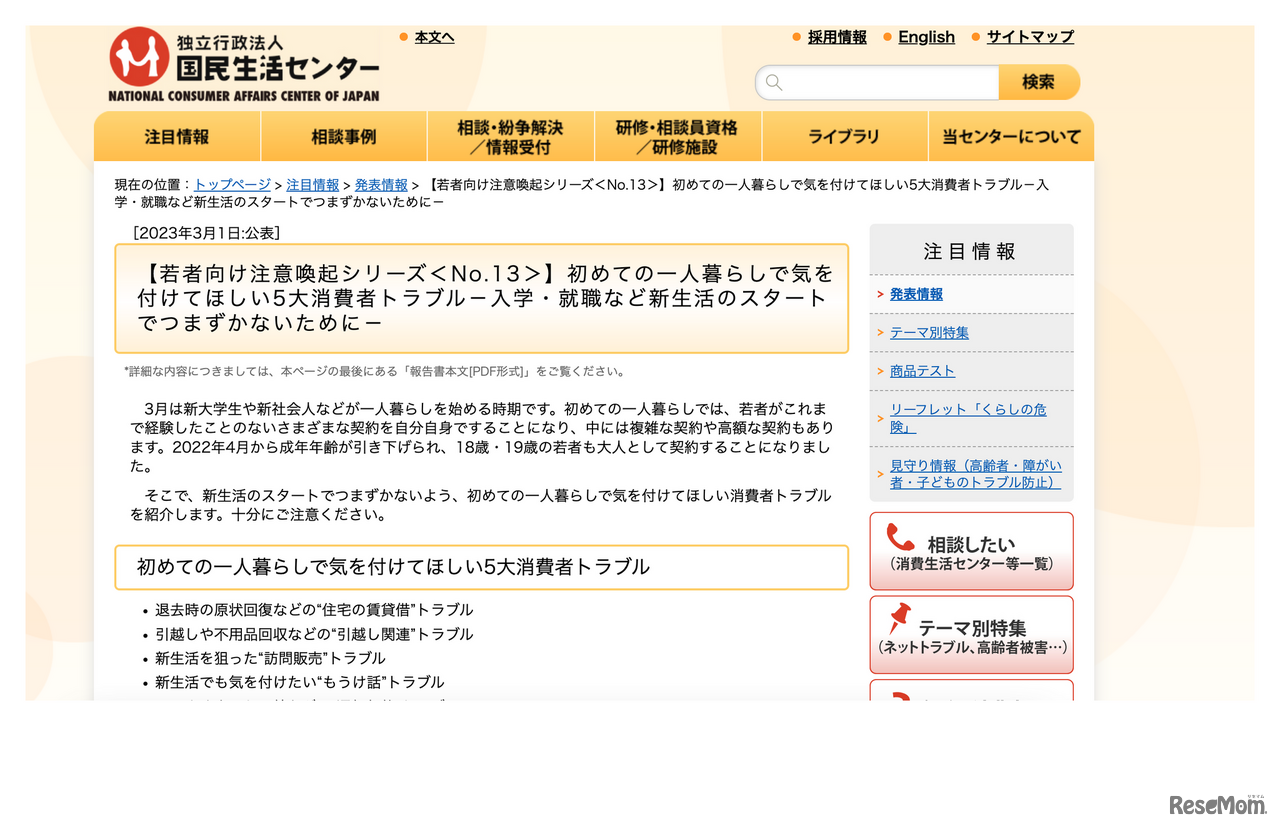Image resolution: width=1280 pixels, height=828 pixels.
Task: Open the 研修・相談員資格/研修施設 tab
Action: point(678,137)
